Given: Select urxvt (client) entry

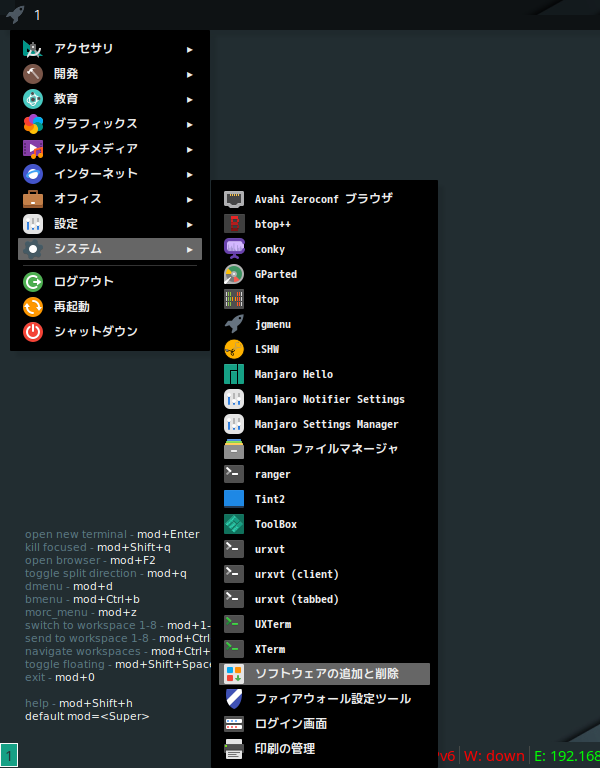Looking at the screenshot, I should point(324,574).
